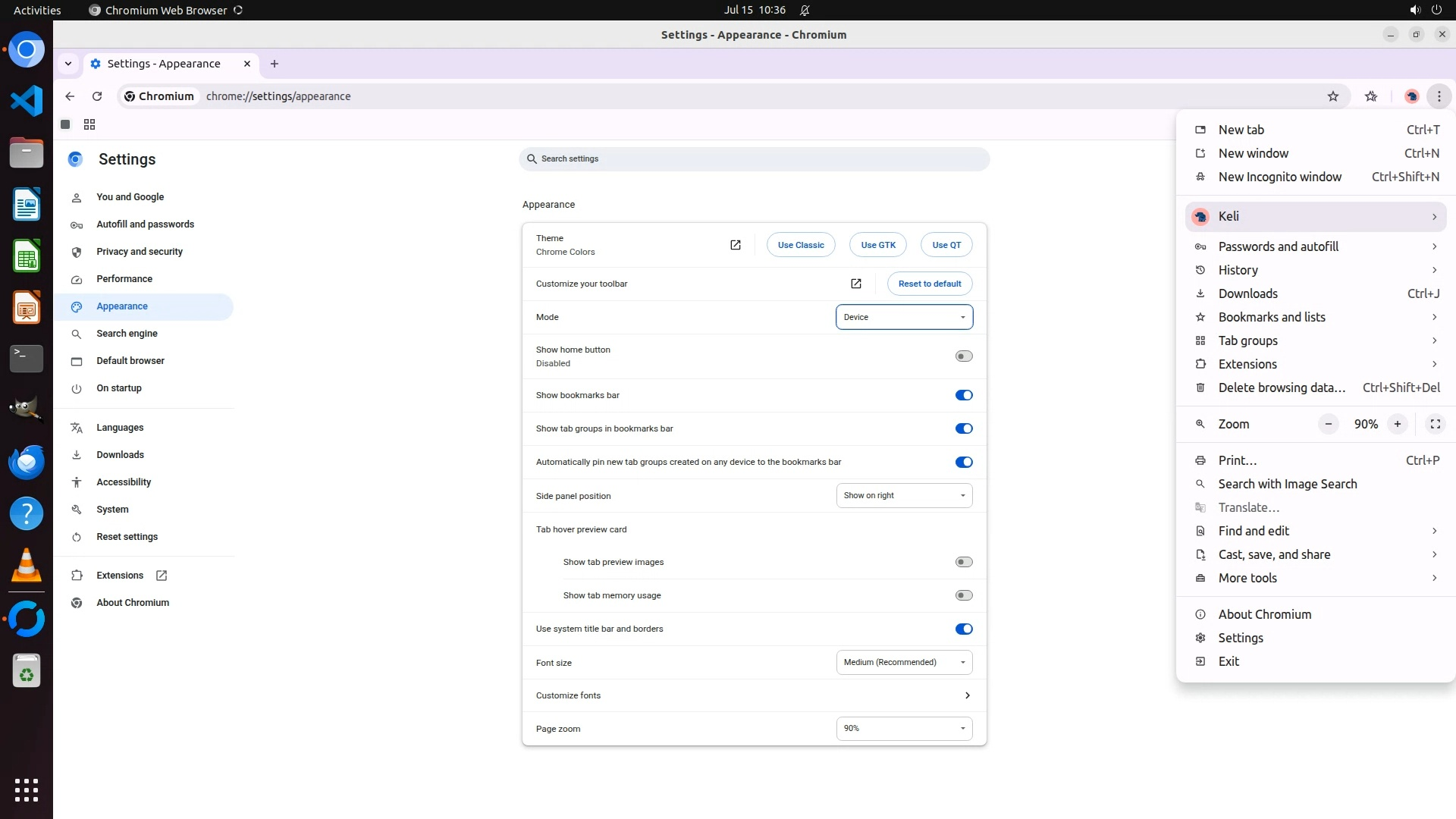Image resolution: width=1456 pixels, height=819 pixels.
Task: Open the Side panel position dropdown
Action: coord(904,496)
